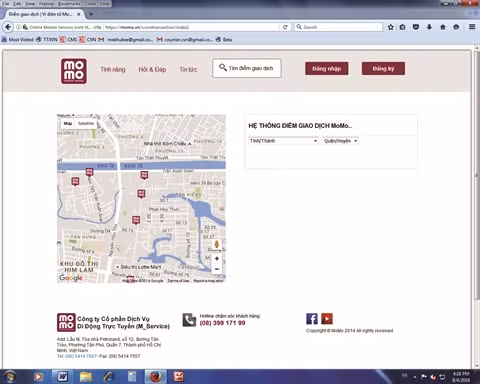Image resolution: width=480 pixels, height=384 pixels.
Task: Click the Đăng nhập button
Action: [327, 68]
